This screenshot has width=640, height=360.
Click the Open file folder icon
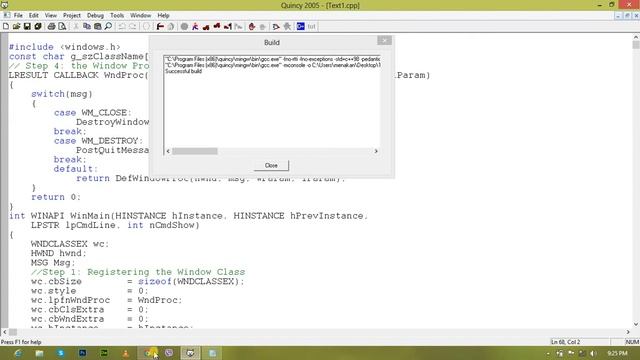16,27
